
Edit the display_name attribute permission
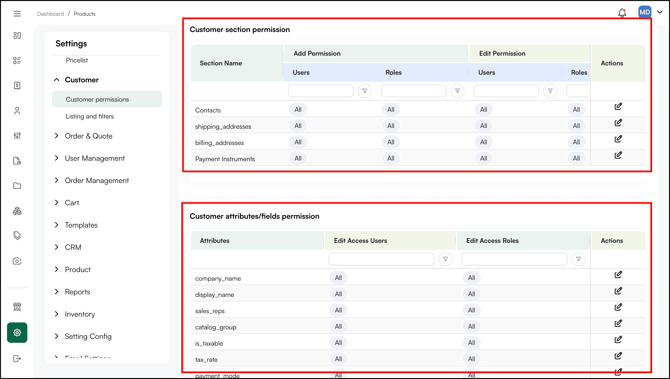click(618, 291)
